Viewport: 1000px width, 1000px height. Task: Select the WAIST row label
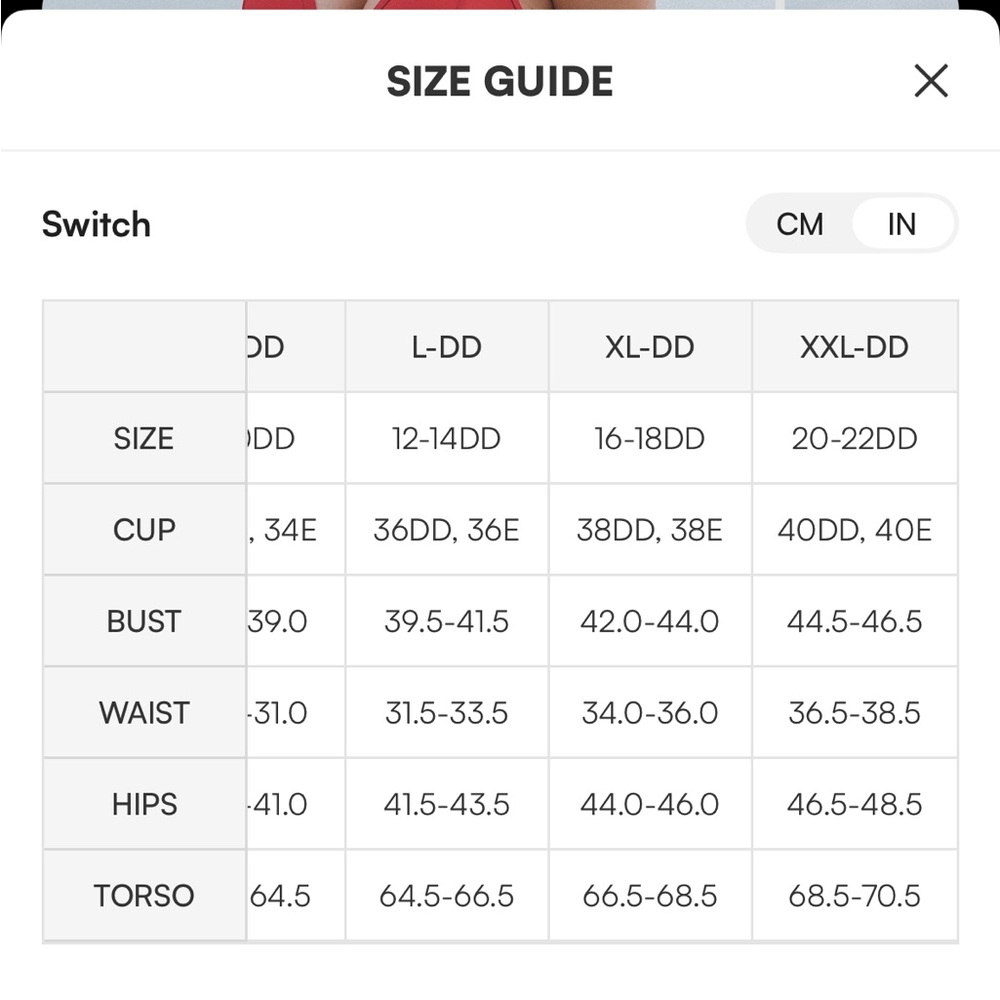[x=144, y=712]
